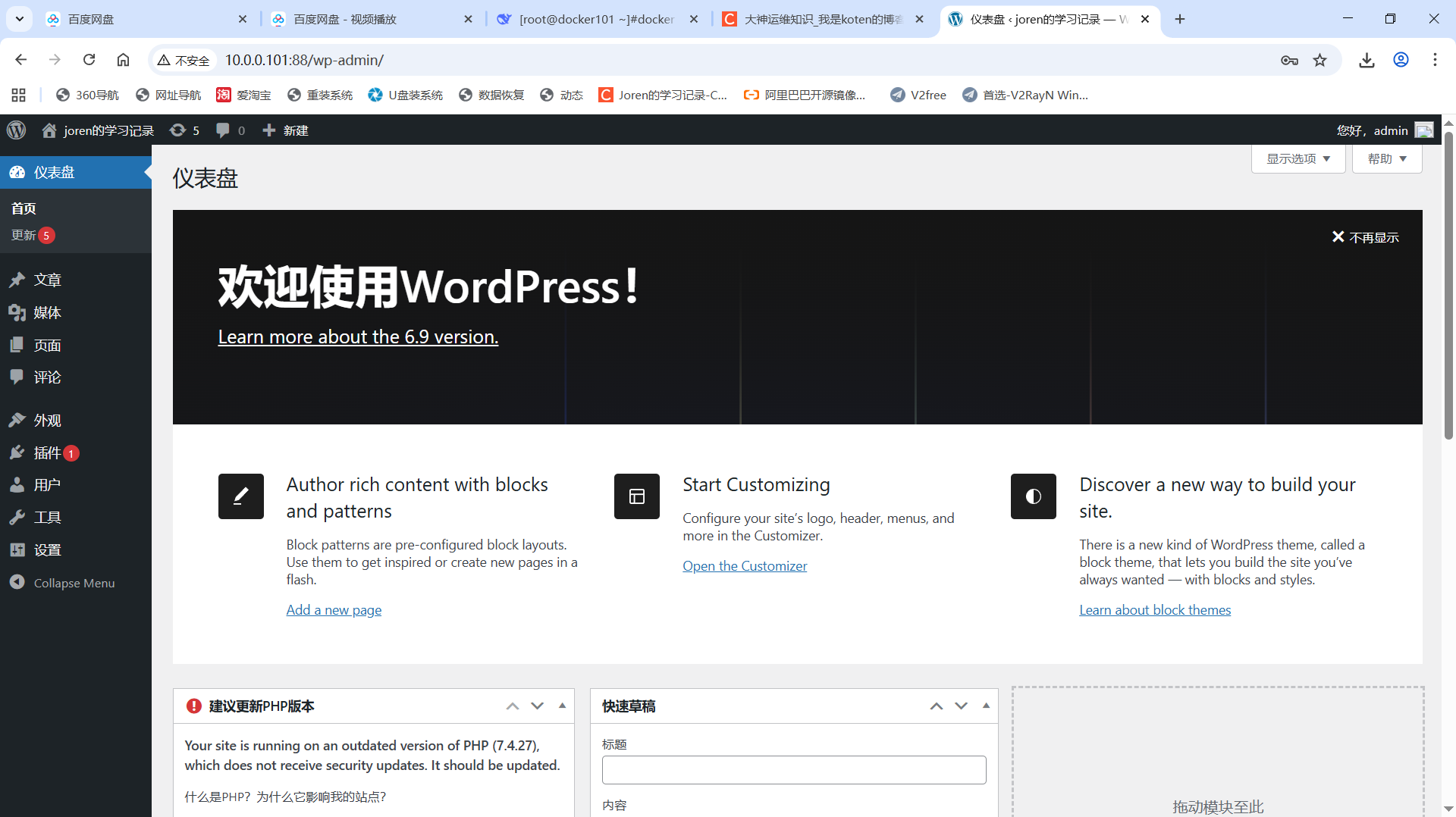The height and width of the screenshot is (817, 1456).
Task: Click the 插件 plug icon in sidebar
Action: click(x=17, y=452)
